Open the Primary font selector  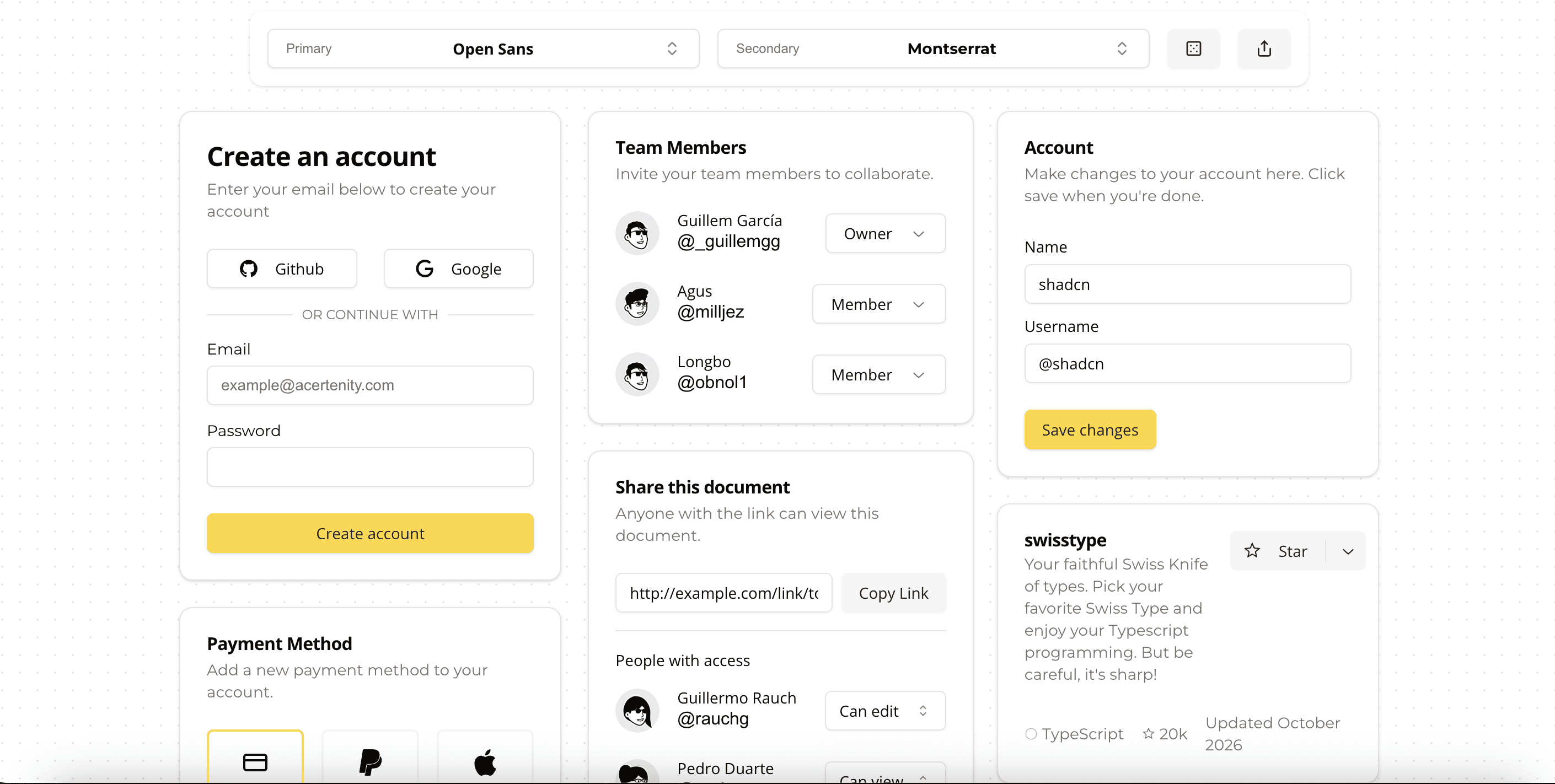pyautogui.click(x=483, y=49)
